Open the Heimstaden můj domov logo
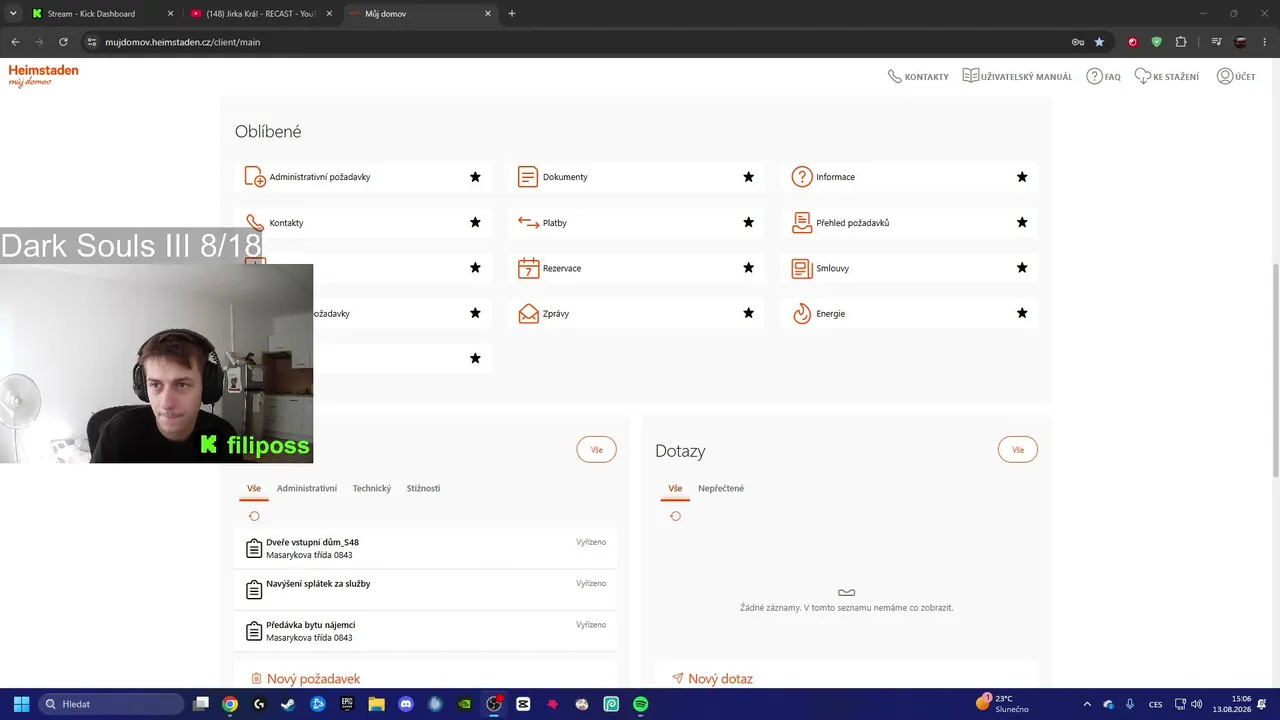The image size is (1280, 720). 43,76
